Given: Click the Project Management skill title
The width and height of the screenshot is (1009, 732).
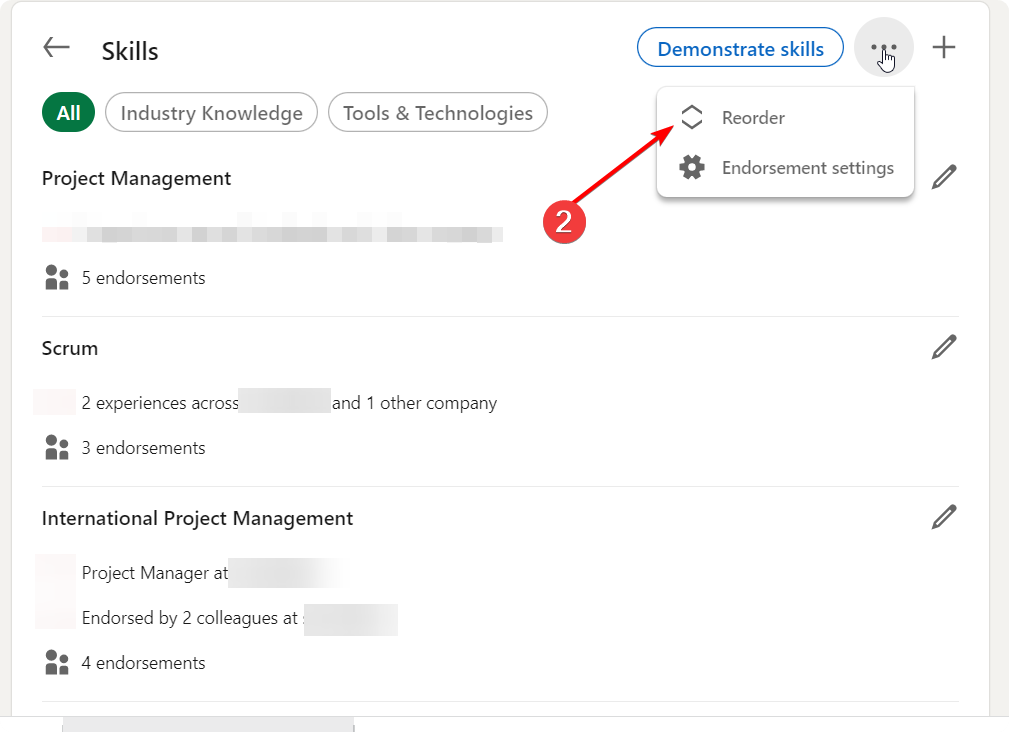Looking at the screenshot, I should [136, 178].
